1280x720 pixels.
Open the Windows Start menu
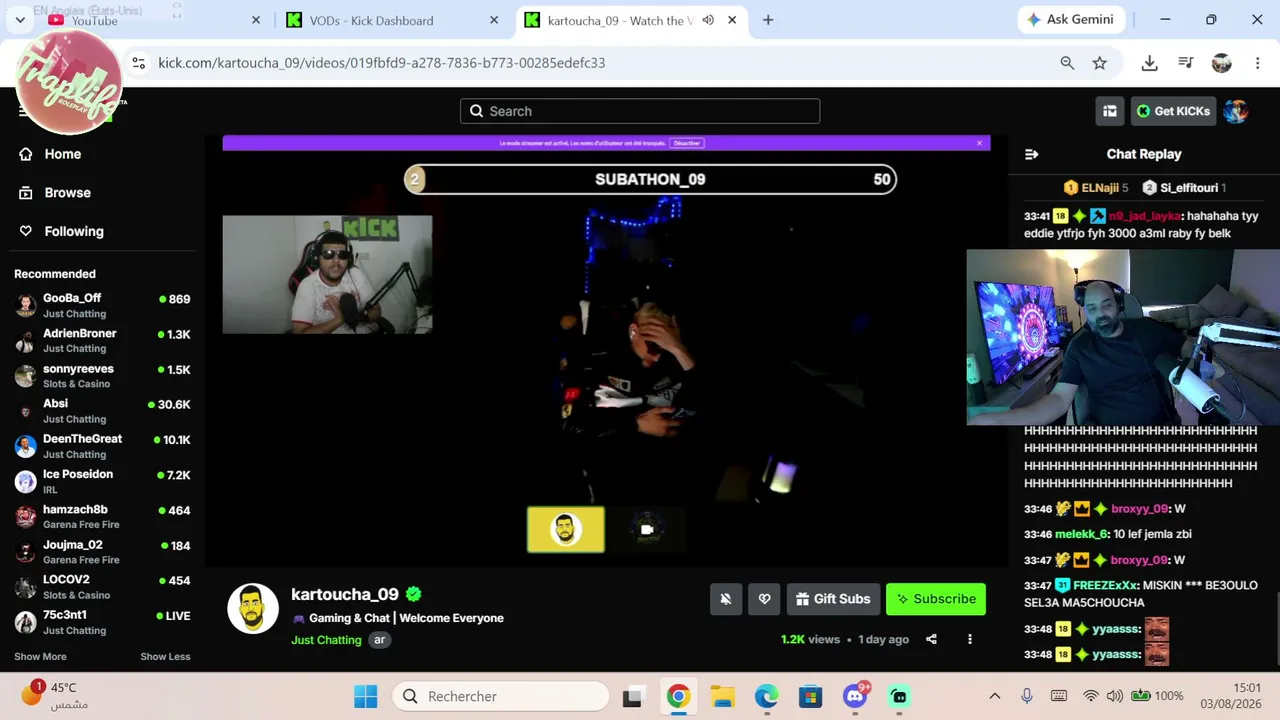(x=366, y=696)
